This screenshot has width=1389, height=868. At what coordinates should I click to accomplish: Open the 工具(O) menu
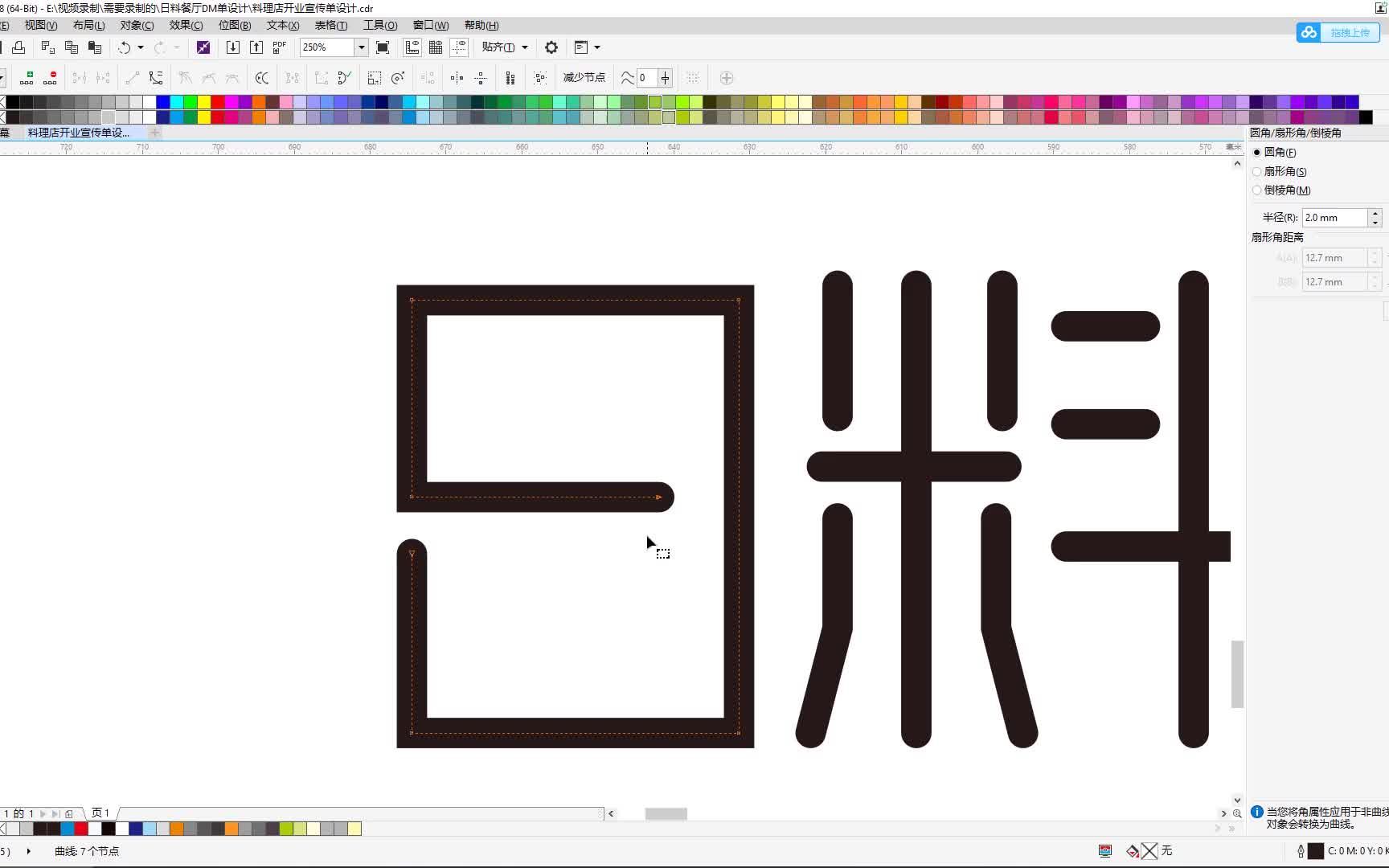tap(380, 26)
